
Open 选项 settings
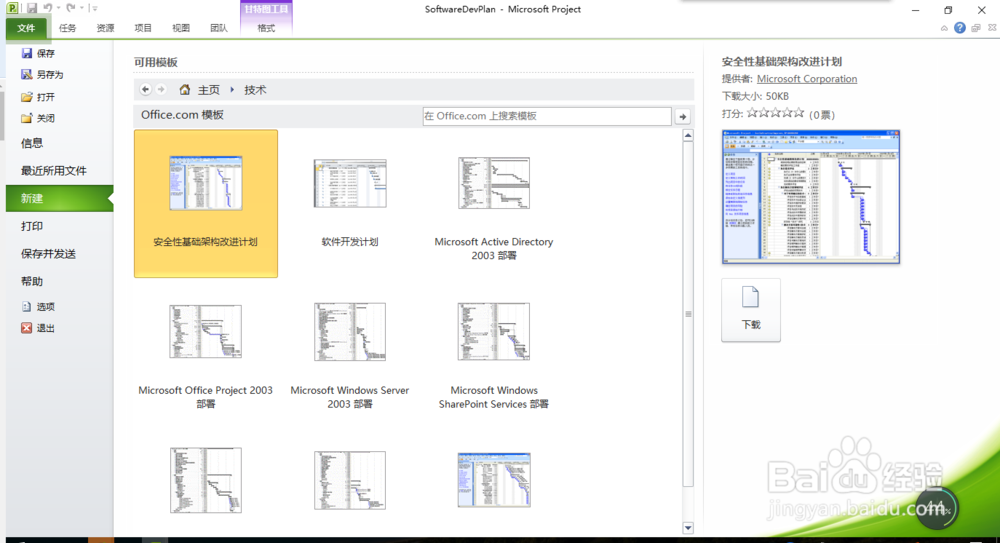coord(38,307)
